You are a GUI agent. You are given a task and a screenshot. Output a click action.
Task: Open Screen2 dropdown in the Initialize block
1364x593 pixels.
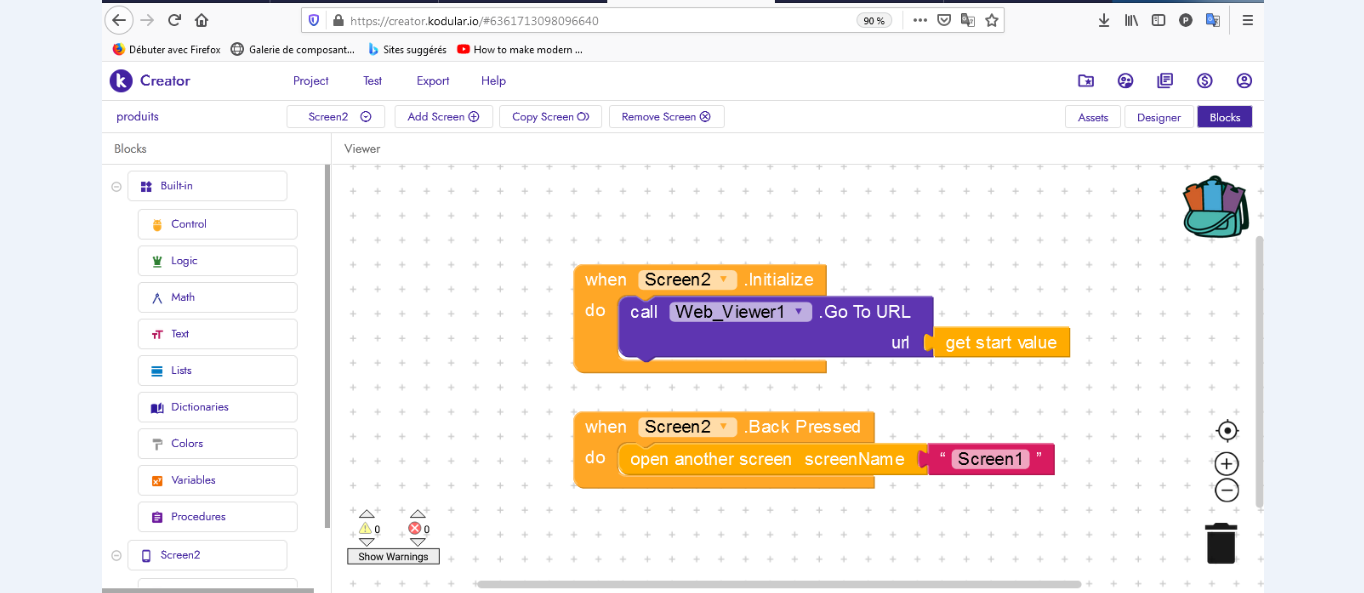[688, 280]
